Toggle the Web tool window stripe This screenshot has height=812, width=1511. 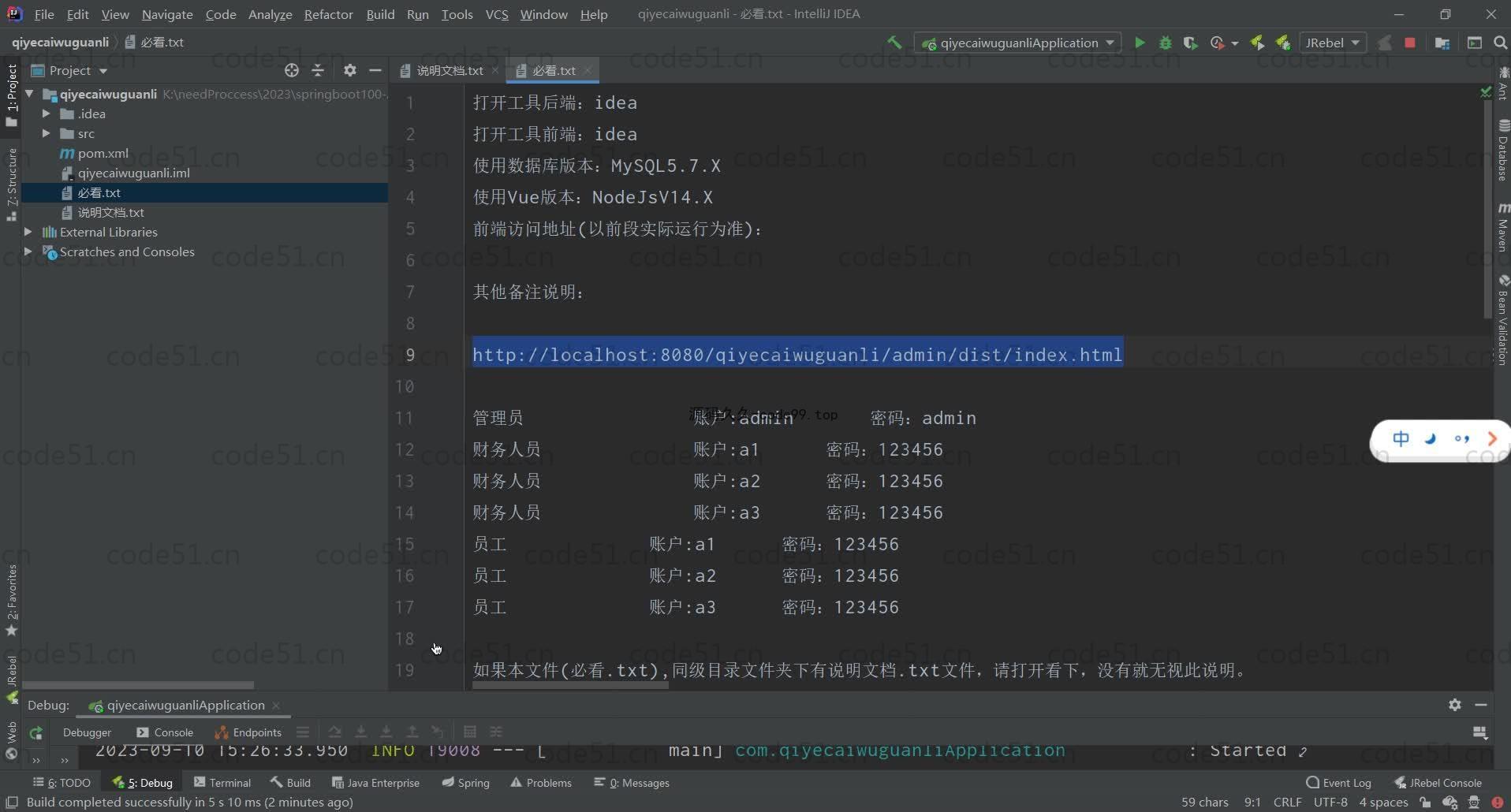(11, 741)
